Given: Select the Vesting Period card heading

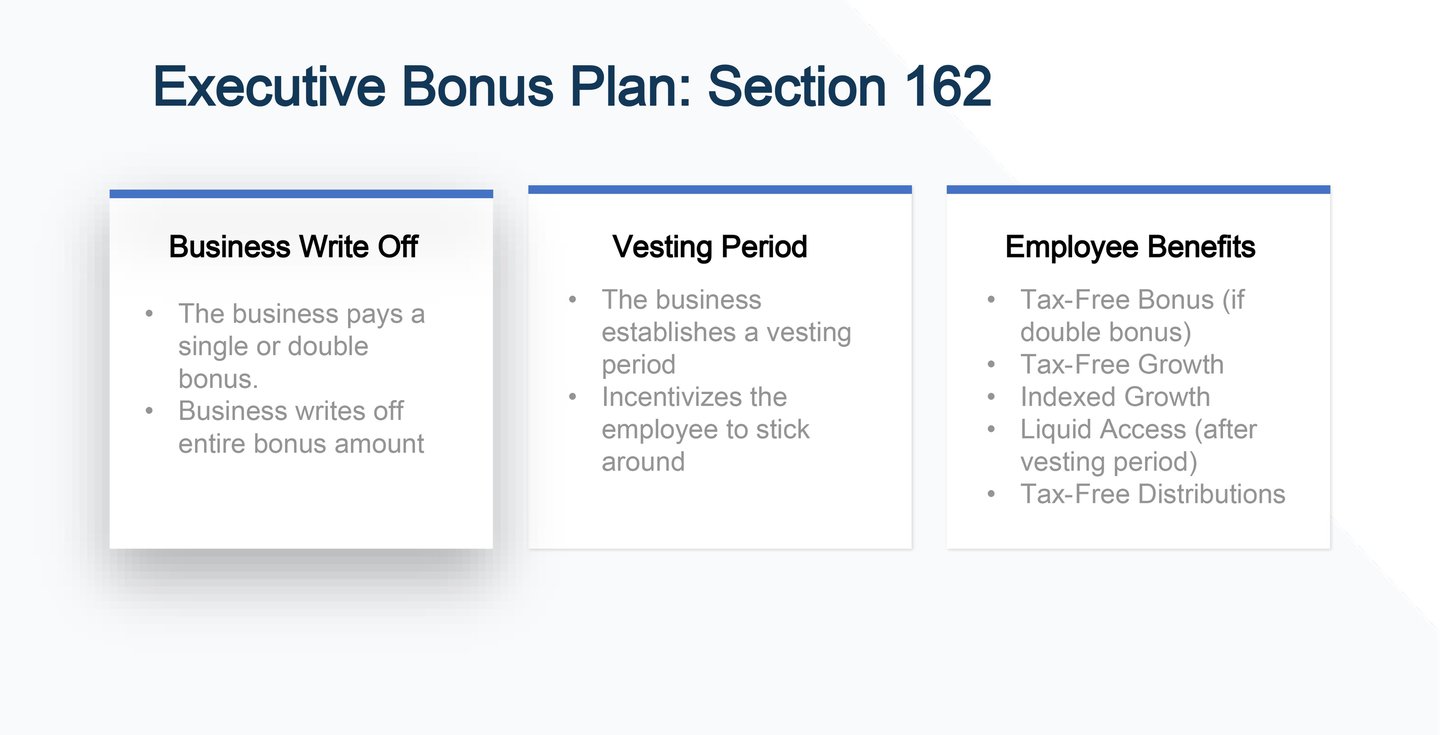Looking at the screenshot, I should click(710, 247).
